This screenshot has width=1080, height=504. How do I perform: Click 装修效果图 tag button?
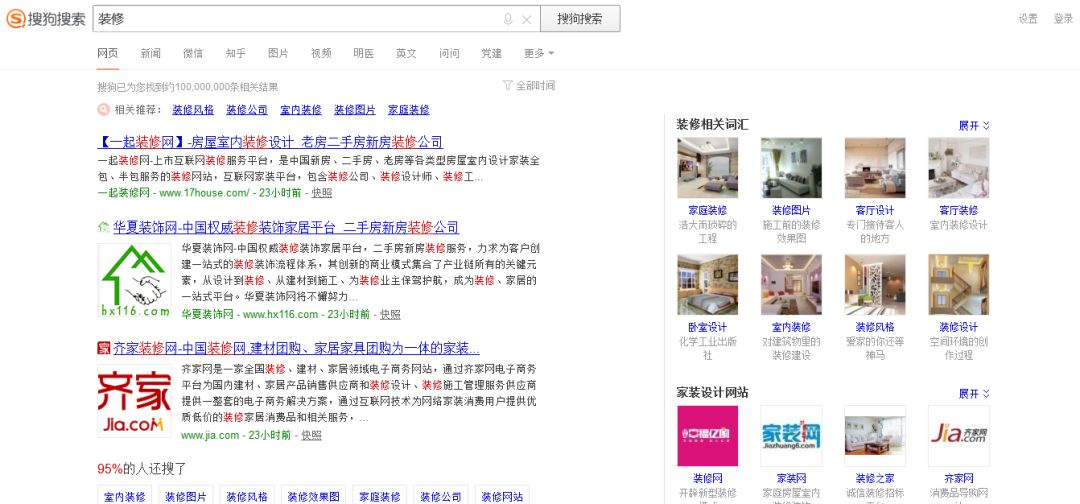coord(313,496)
